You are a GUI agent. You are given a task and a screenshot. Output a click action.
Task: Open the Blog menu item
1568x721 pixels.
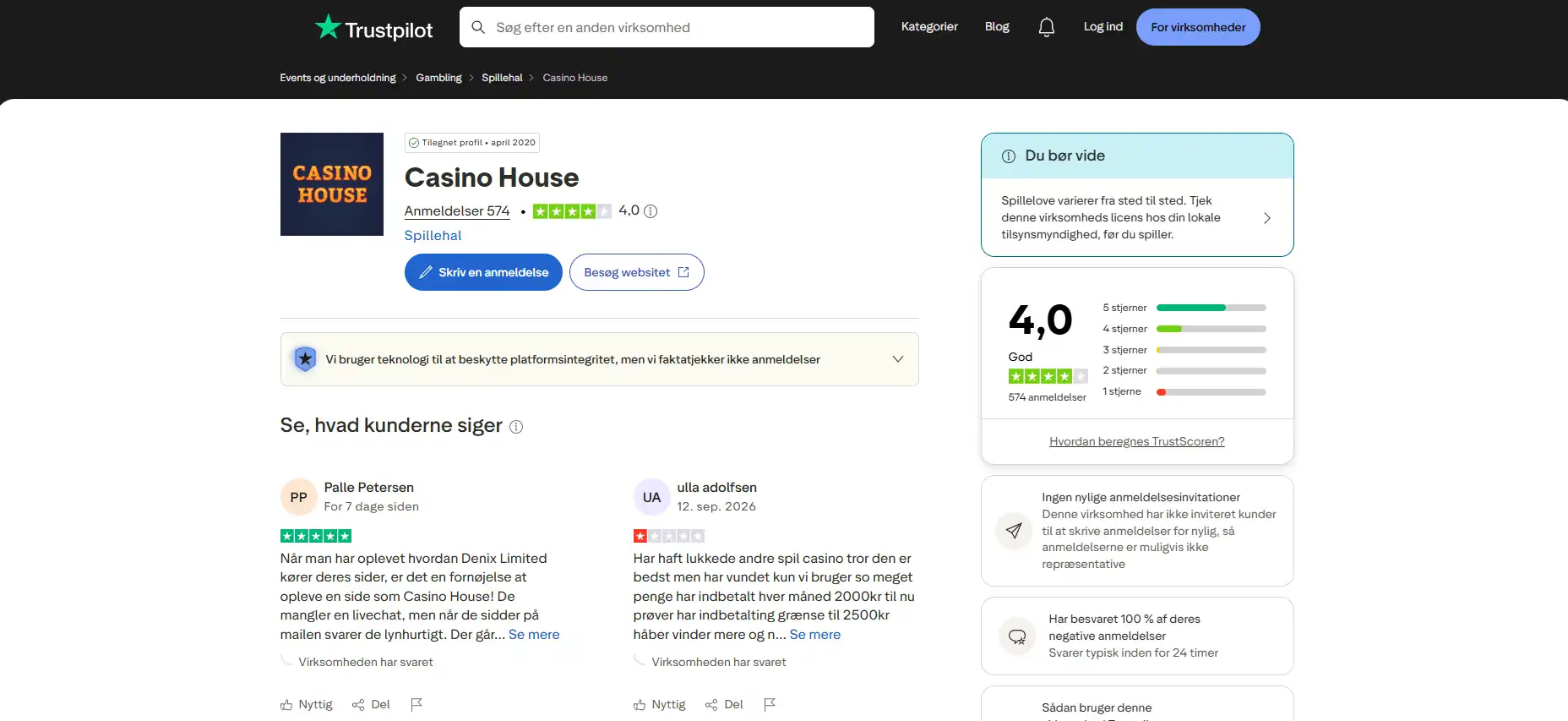pos(997,27)
